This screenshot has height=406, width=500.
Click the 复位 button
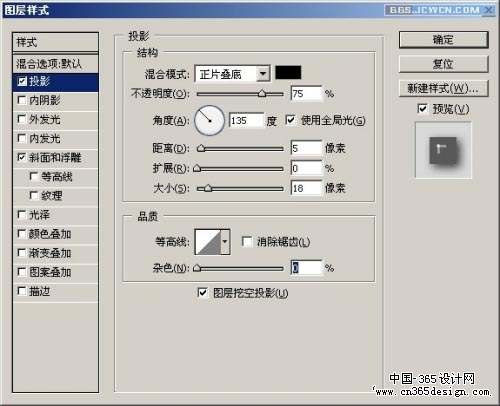click(x=443, y=64)
